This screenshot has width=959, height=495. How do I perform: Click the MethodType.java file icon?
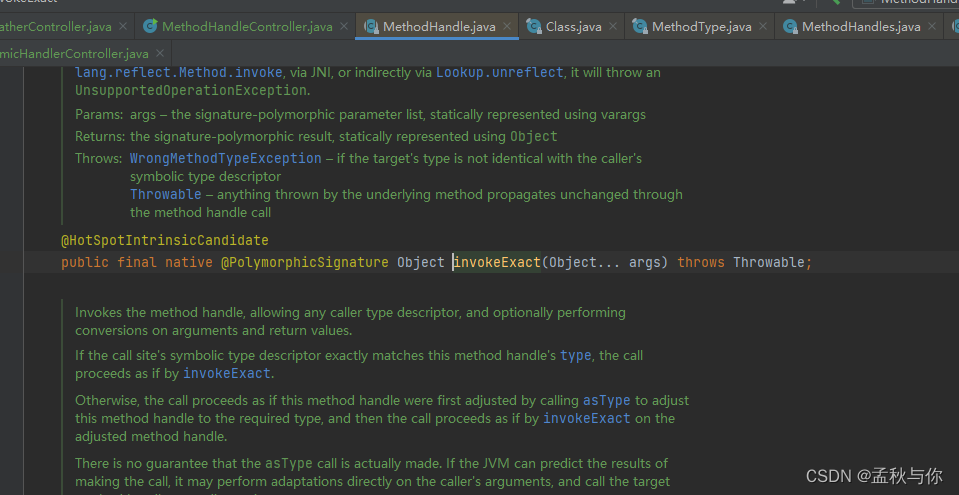coord(640,26)
